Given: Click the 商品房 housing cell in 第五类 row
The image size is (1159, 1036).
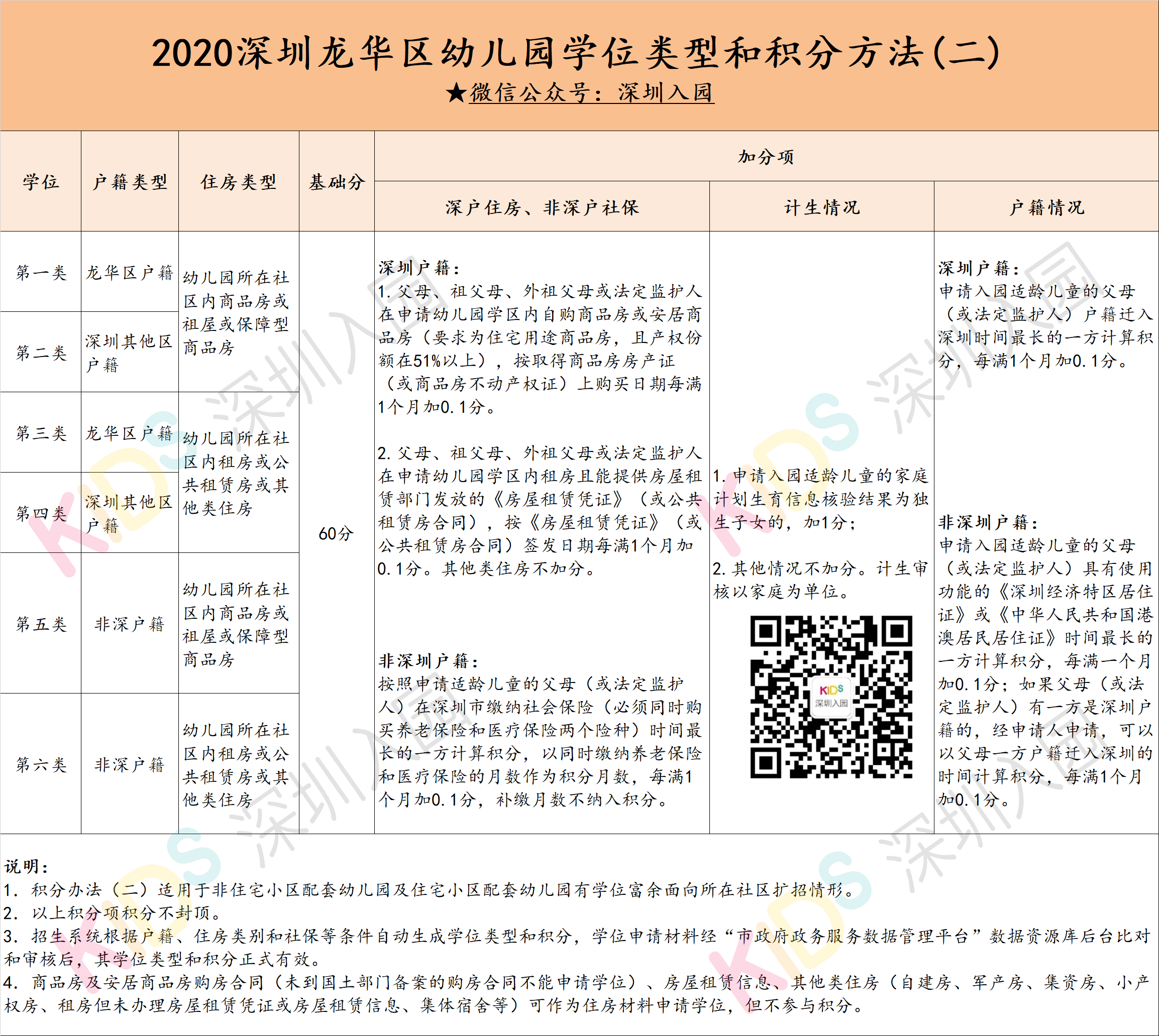Looking at the screenshot, I should tap(239, 623).
